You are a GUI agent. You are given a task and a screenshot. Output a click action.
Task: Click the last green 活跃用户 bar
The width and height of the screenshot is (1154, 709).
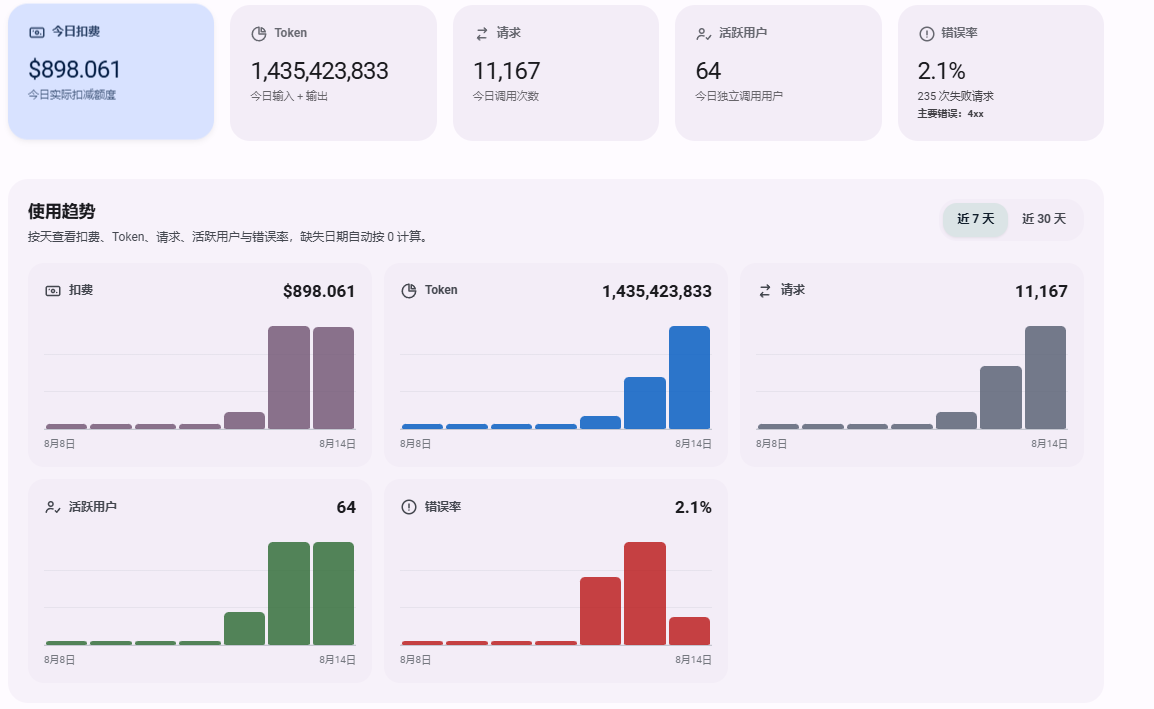[x=333, y=594]
